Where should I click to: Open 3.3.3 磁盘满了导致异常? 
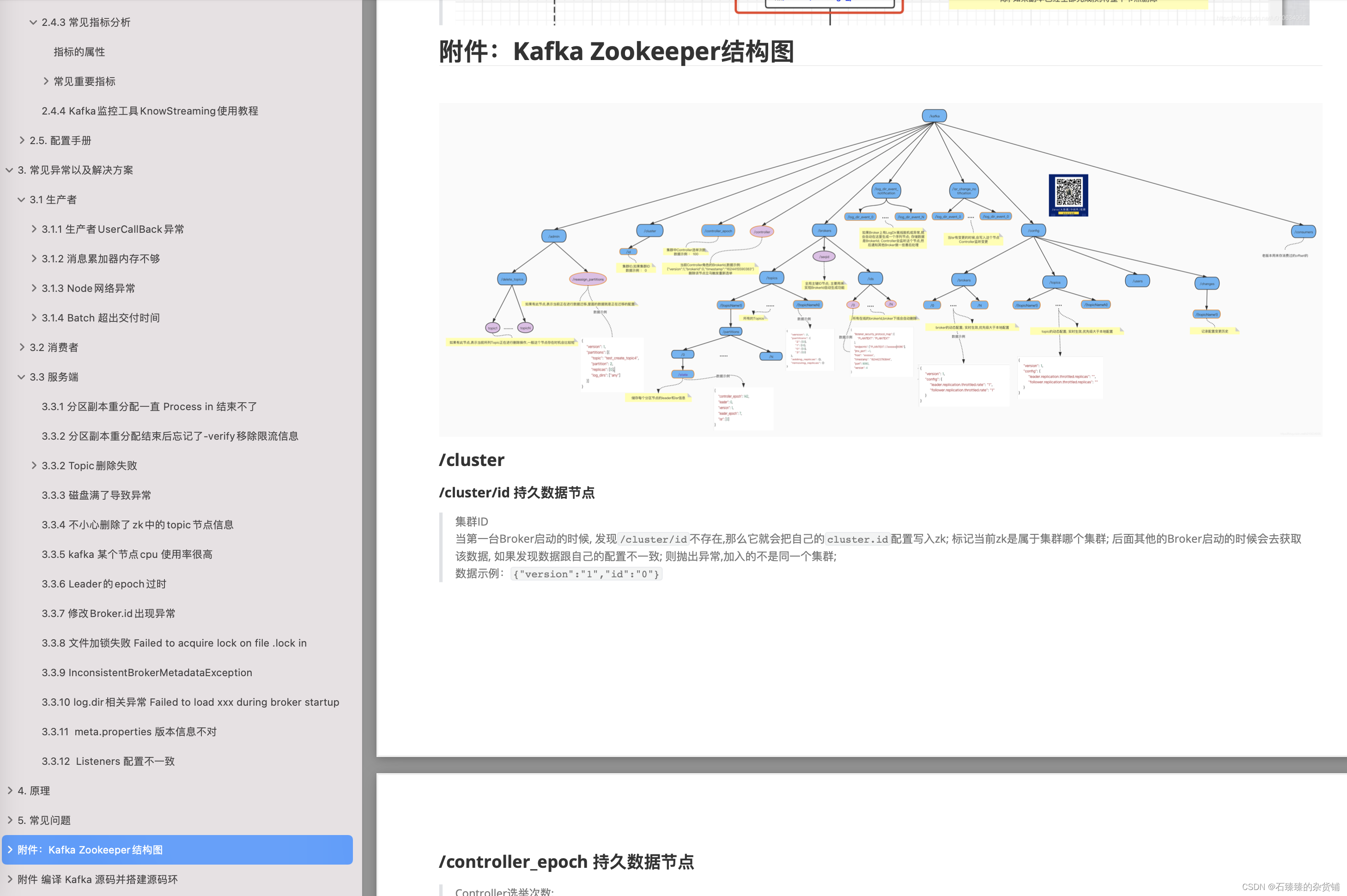click(x=96, y=495)
